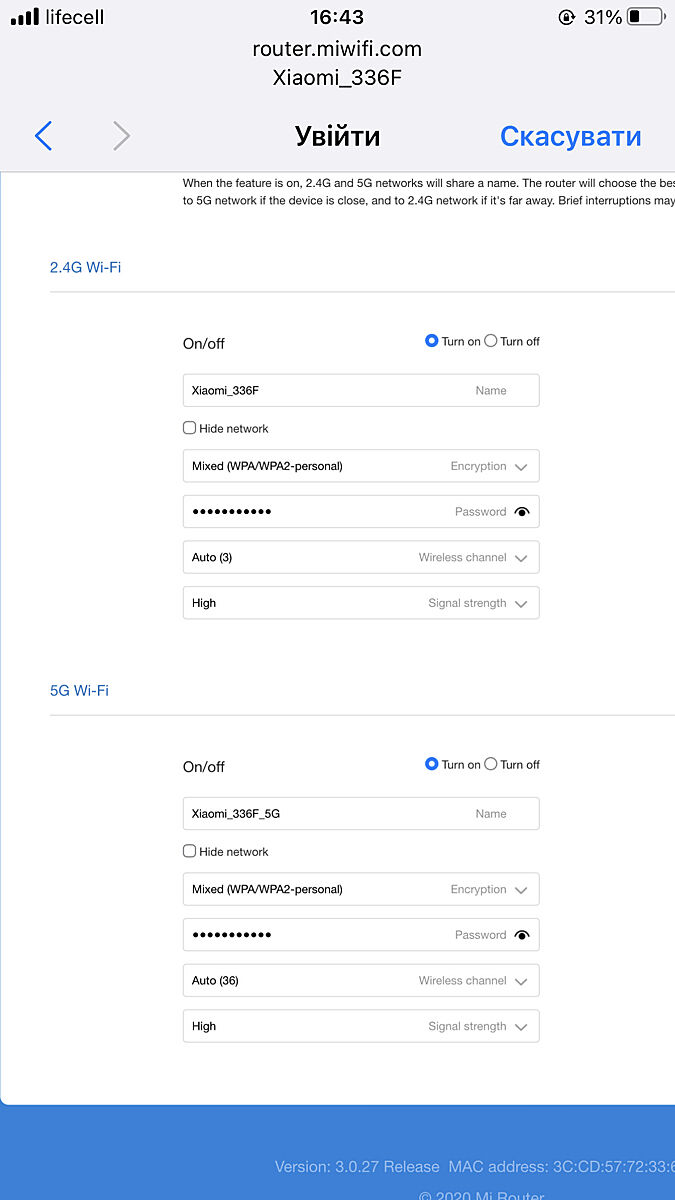675x1200 pixels.
Task: Open the 5G Signal strength dropdown
Action: 361,1026
